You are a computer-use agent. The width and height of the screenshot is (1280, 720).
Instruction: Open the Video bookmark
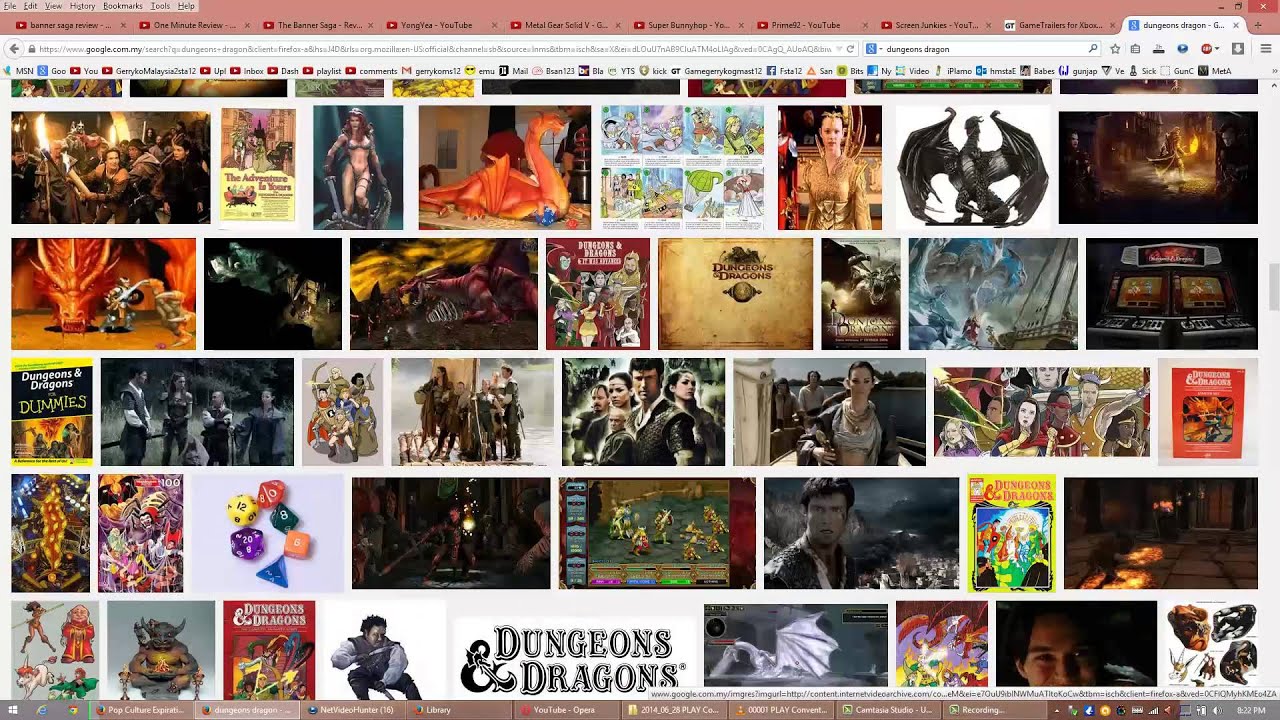[x=913, y=71]
